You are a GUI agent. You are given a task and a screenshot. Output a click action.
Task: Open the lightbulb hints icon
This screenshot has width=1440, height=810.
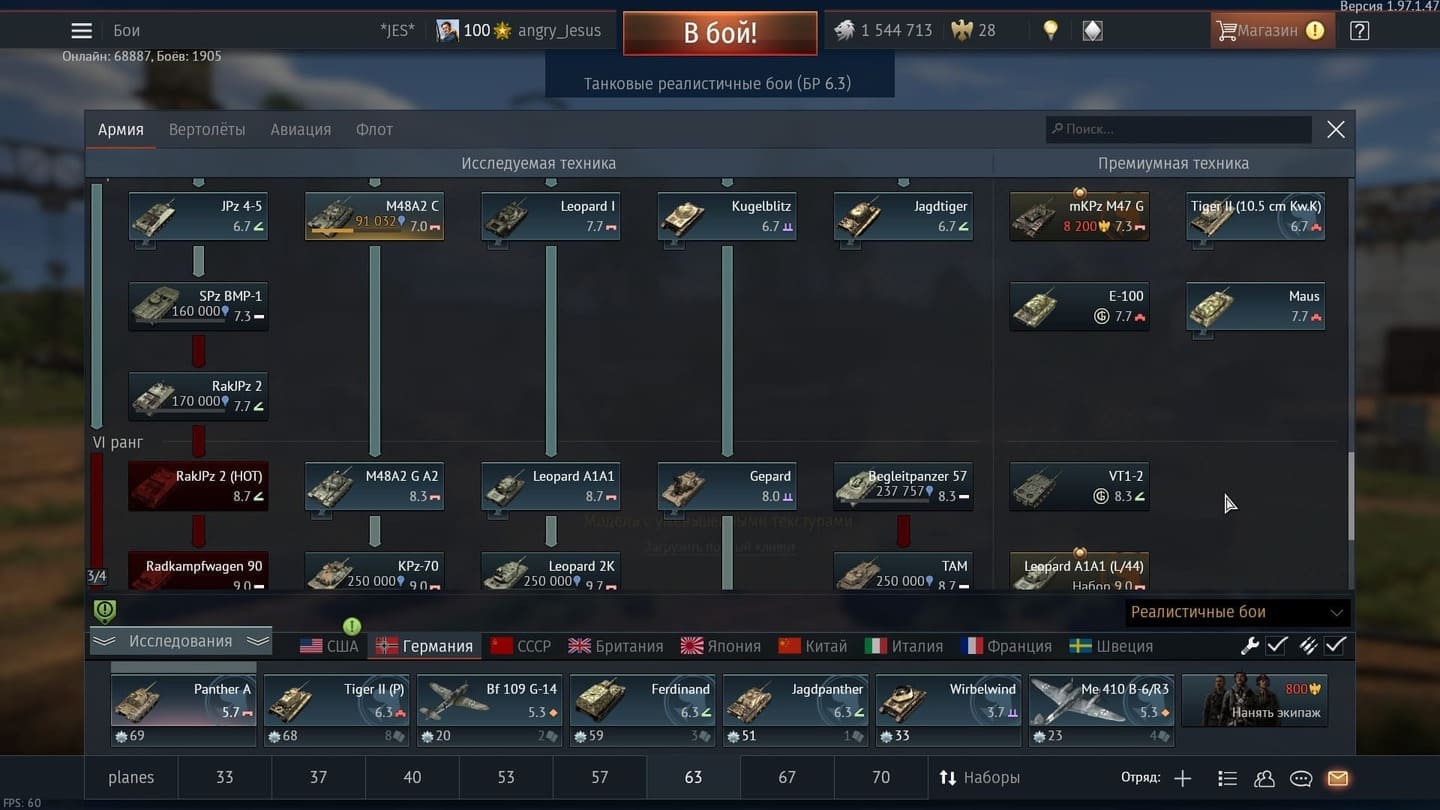point(1050,31)
